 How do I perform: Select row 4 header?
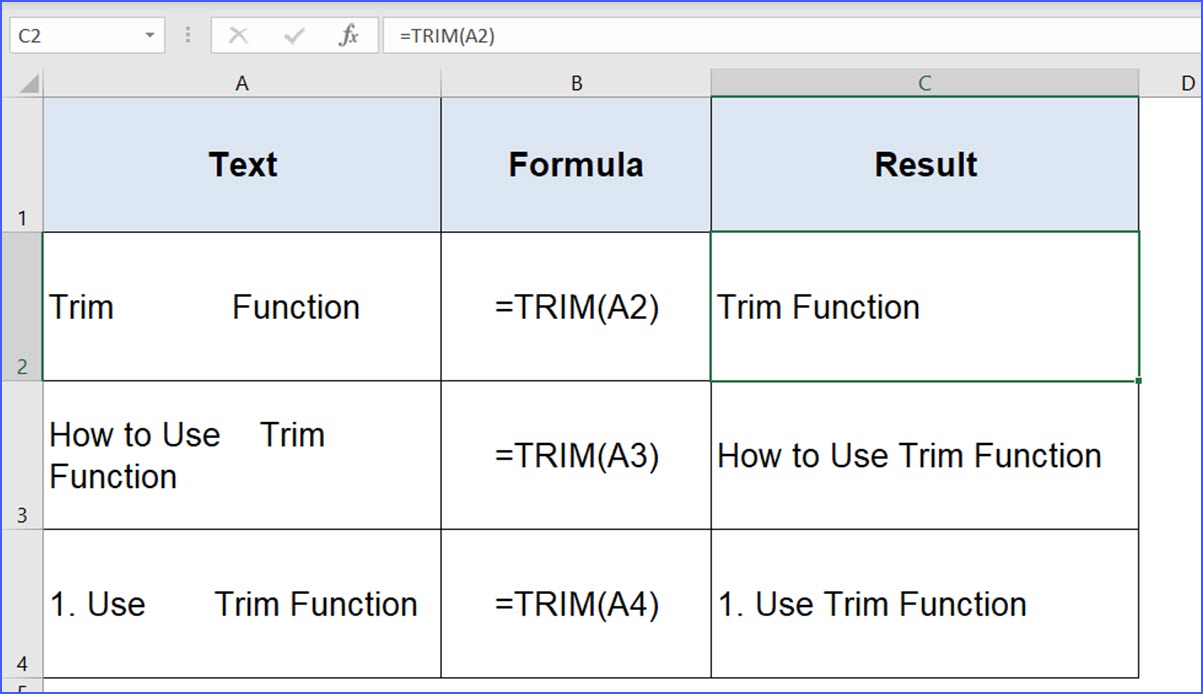[x=22, y=604]
